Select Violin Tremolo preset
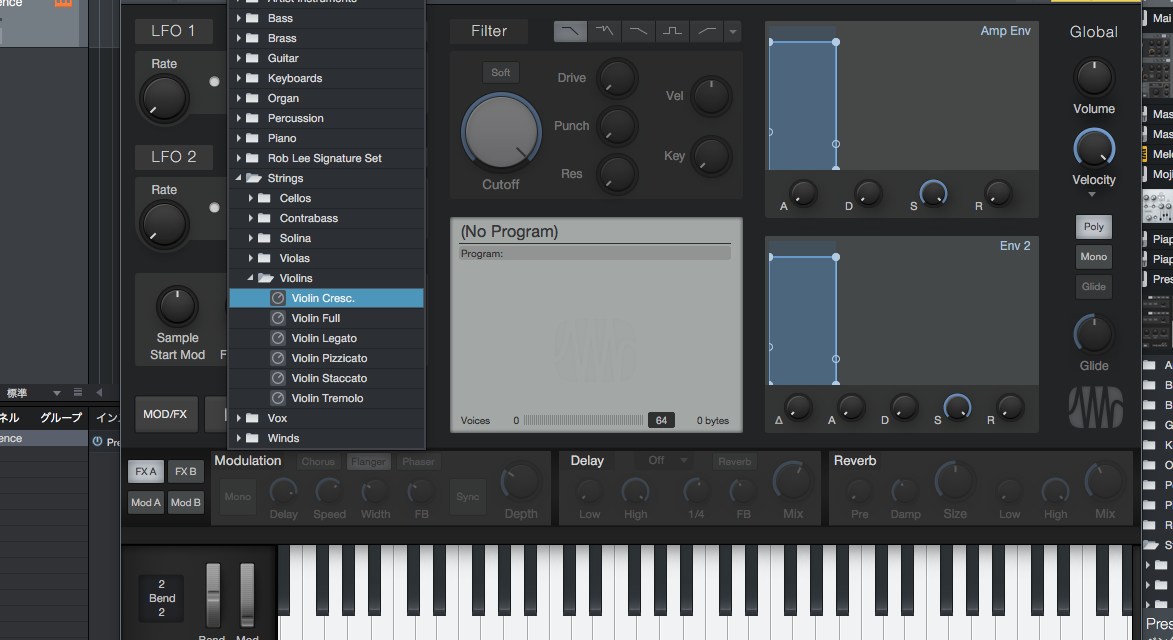This screenshot has height=640, width=1173. click(x=326, y=398)
